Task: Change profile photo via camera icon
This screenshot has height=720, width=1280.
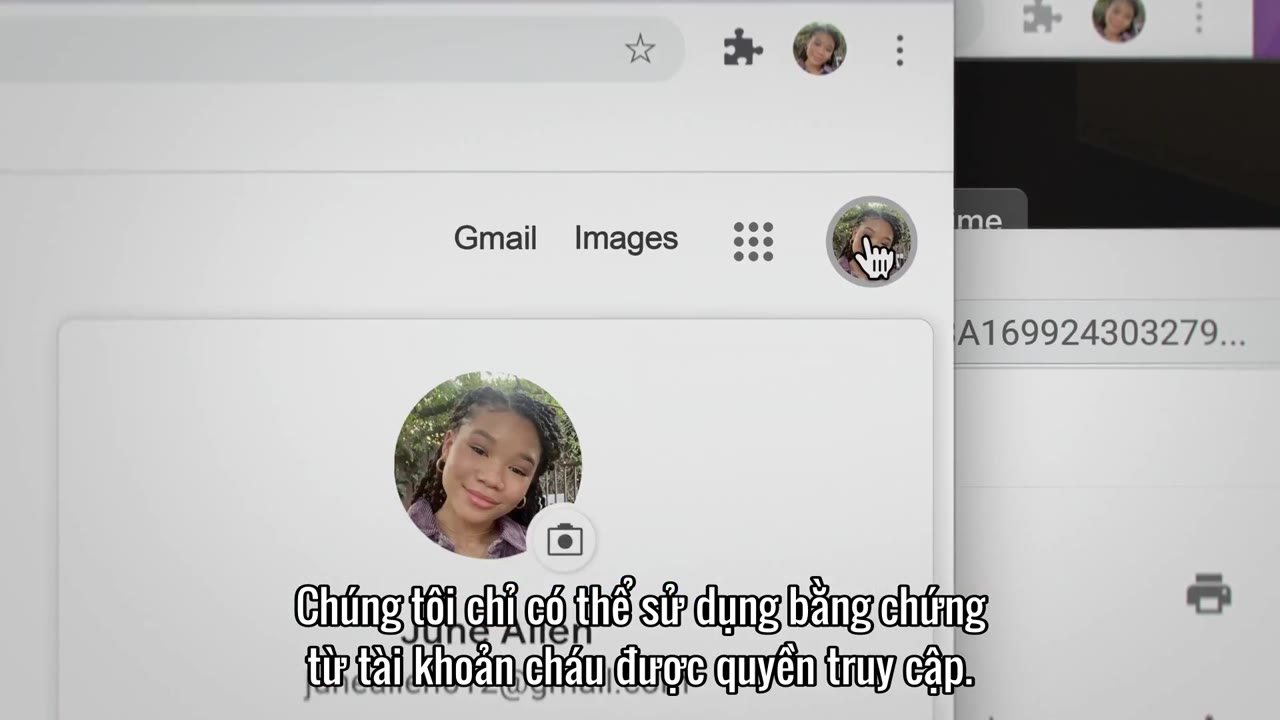Action: point(565,540)
